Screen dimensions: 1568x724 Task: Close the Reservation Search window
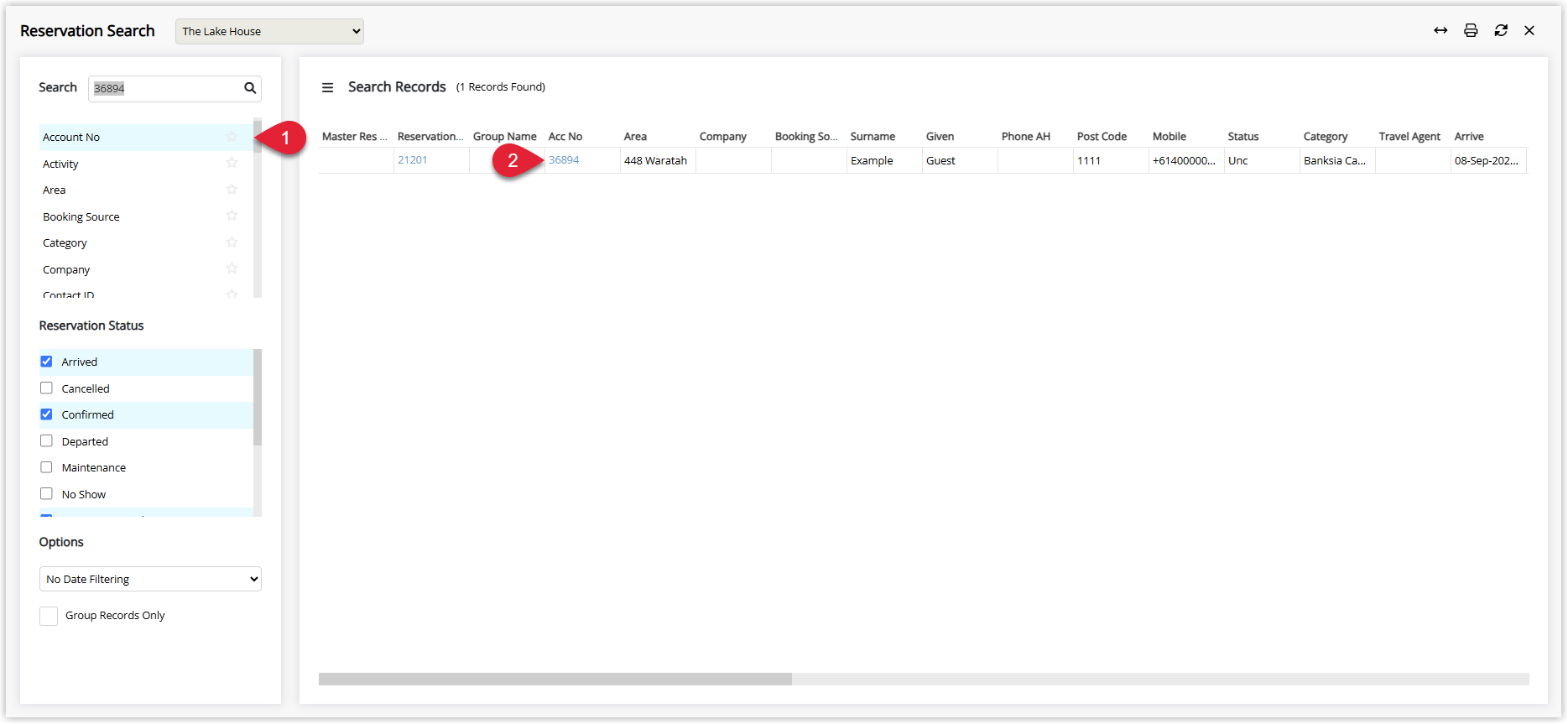point(1529,30)
